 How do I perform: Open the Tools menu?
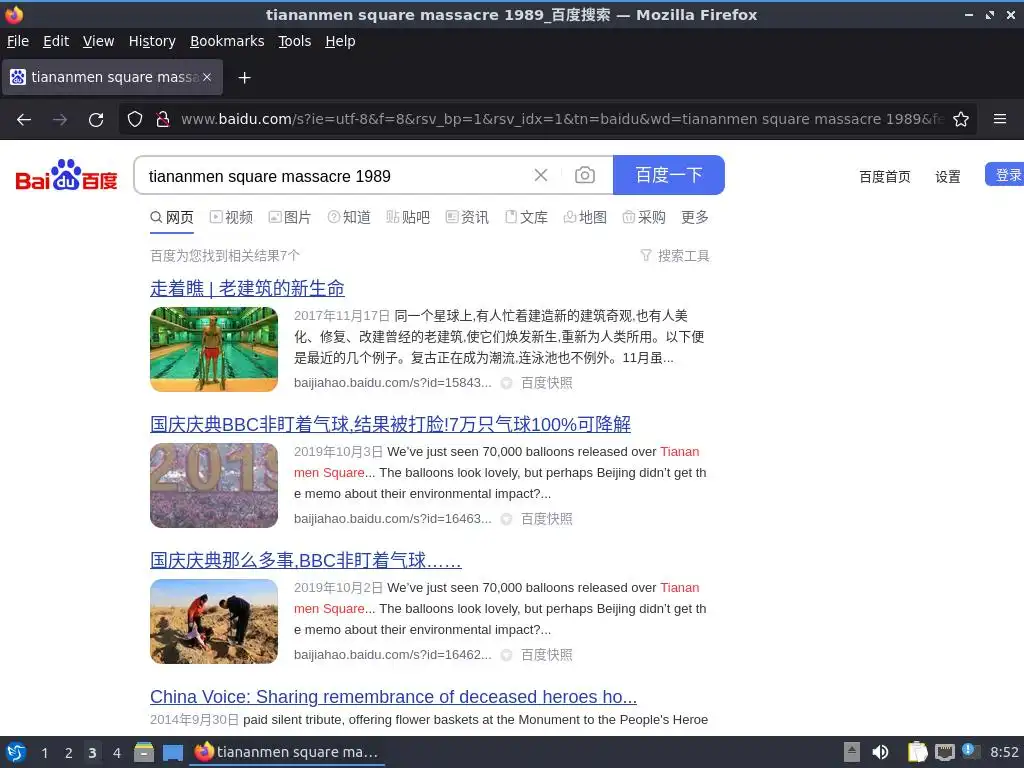tap(295, 41)
